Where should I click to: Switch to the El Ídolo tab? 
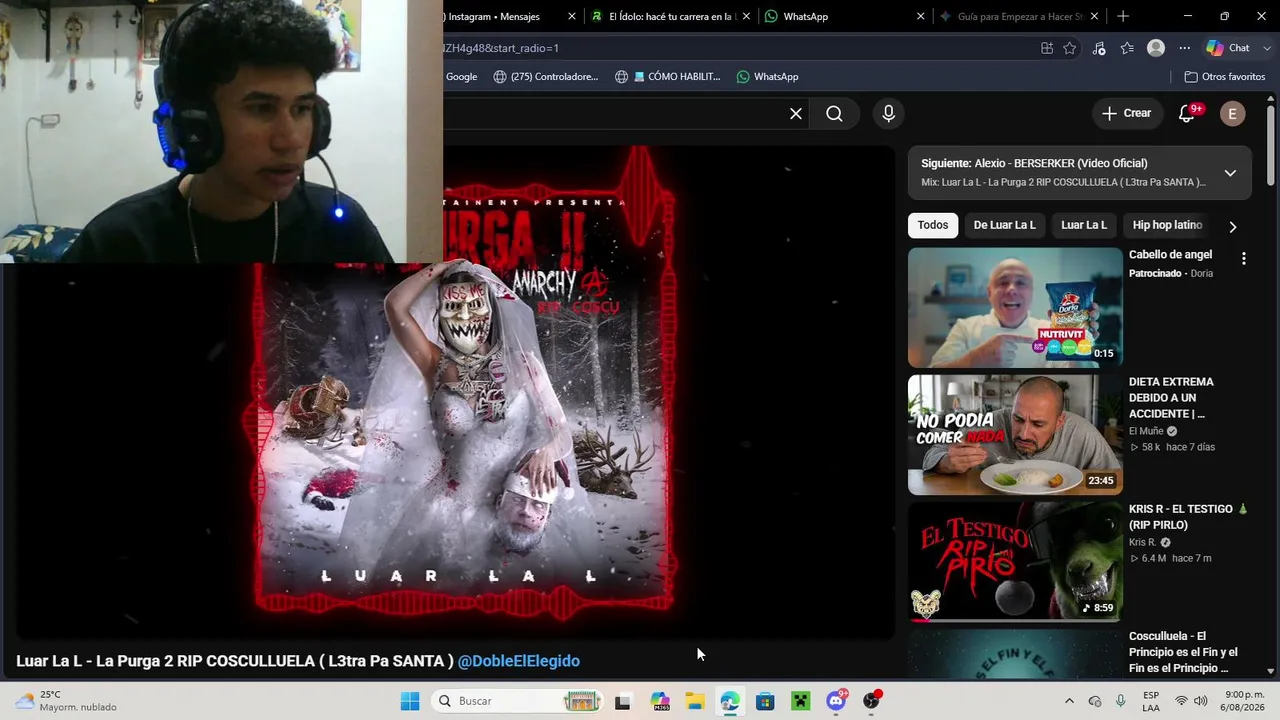671,16
